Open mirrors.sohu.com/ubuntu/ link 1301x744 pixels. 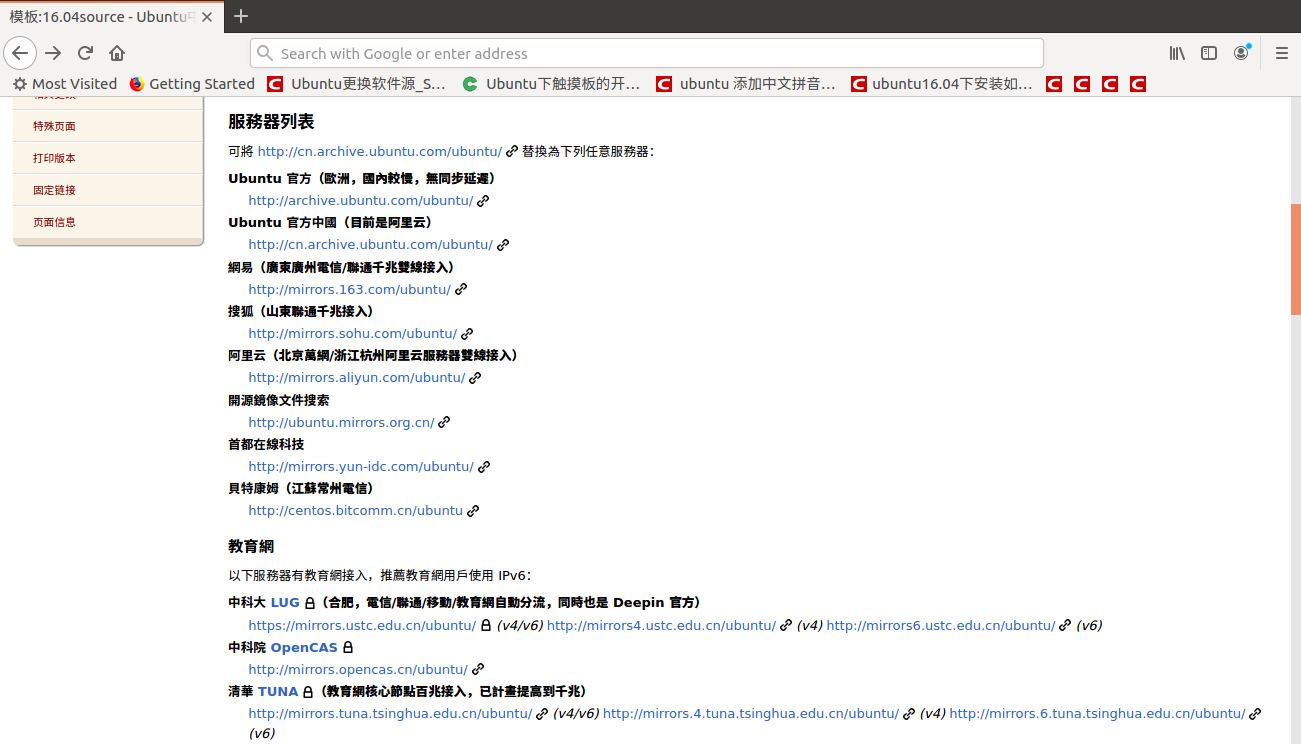(x=353, y=333)
